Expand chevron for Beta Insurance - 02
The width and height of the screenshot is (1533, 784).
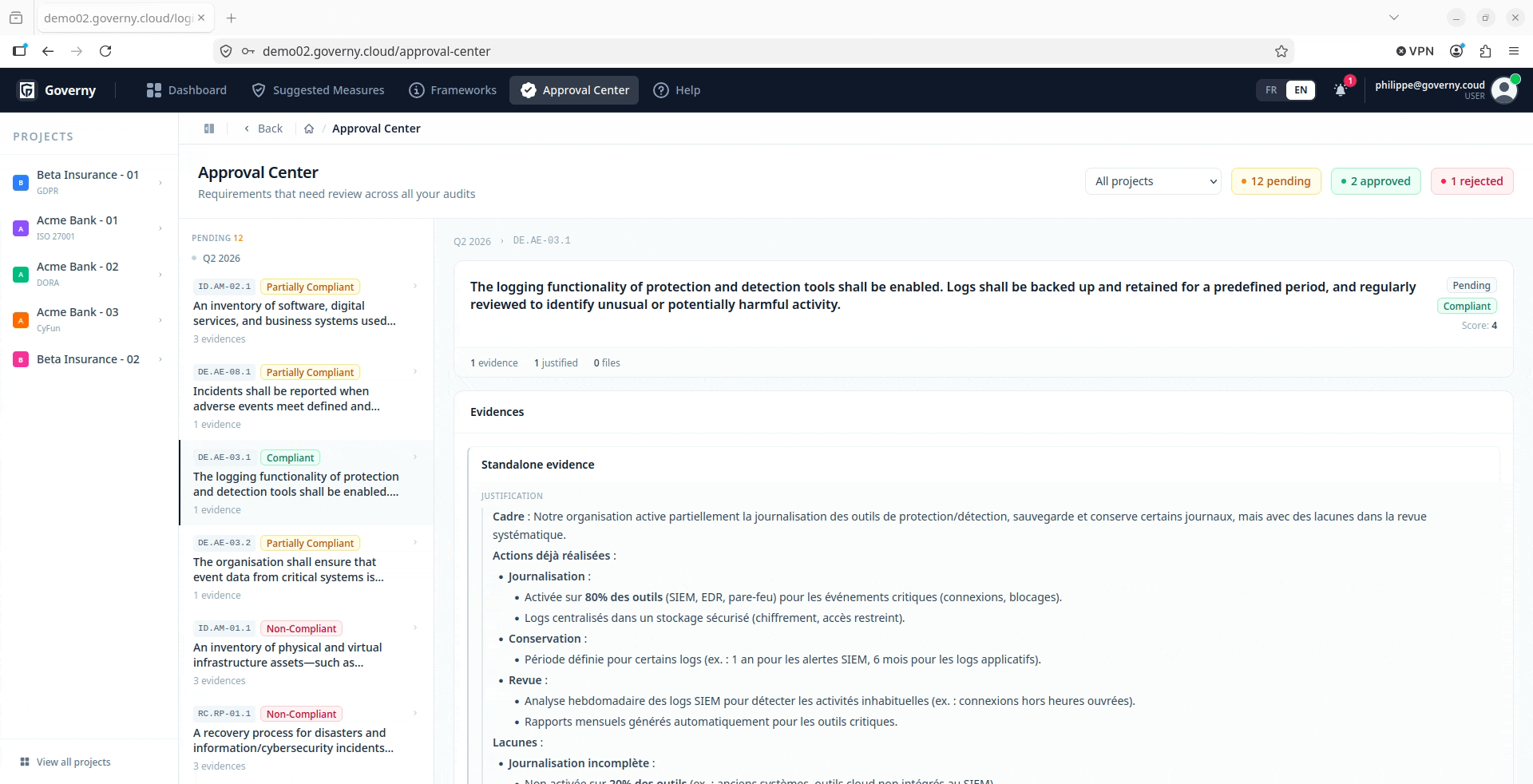[160, 359]
